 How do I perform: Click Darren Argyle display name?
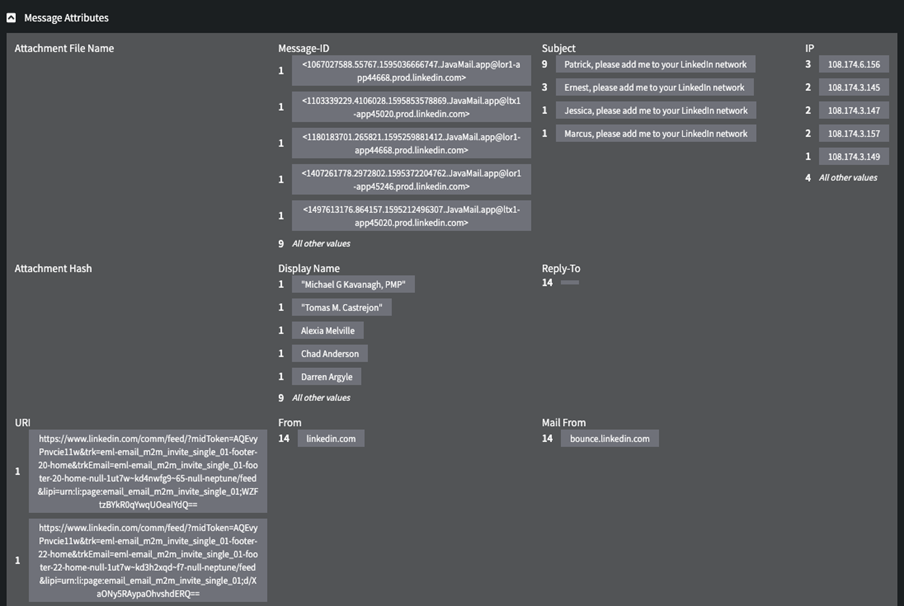(326, 377)
